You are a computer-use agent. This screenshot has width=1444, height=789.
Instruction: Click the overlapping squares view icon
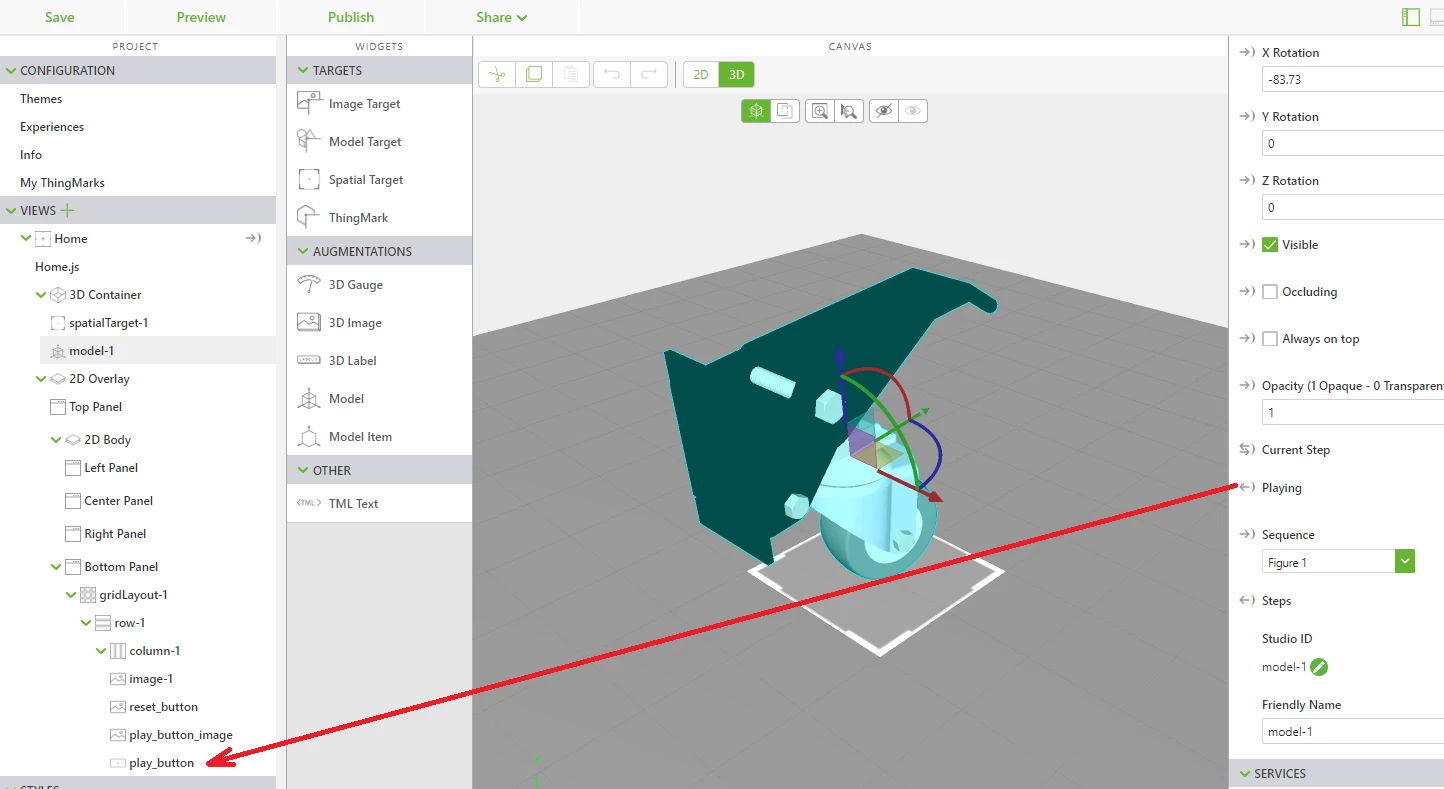pyautogui.click(x=785, y=111)
